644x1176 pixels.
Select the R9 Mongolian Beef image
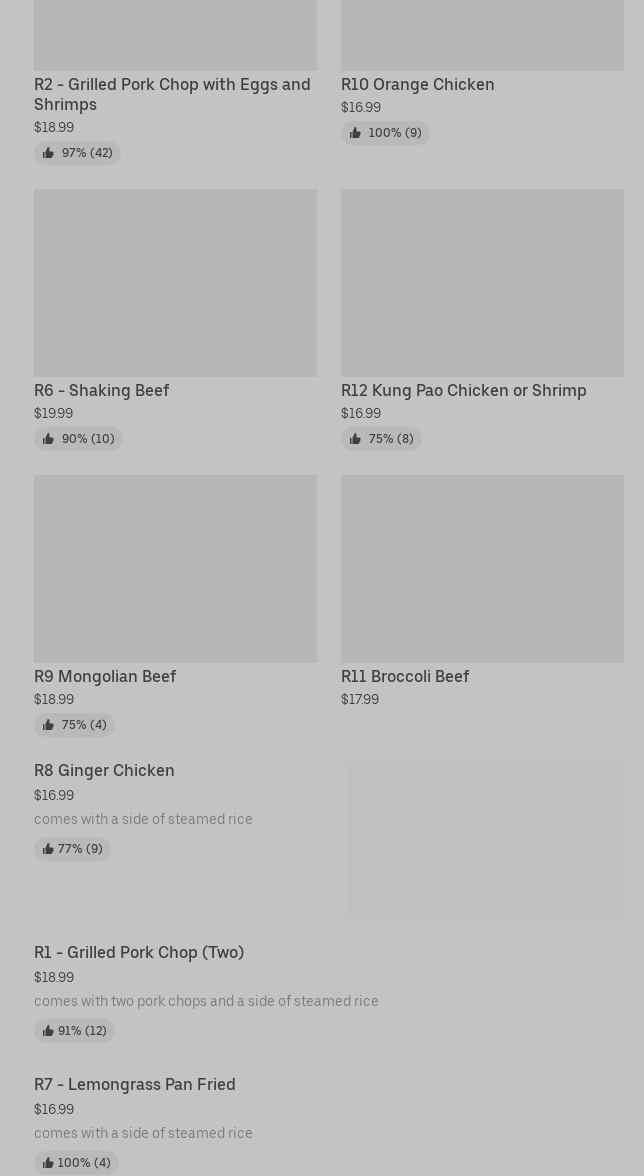point(175,568)
